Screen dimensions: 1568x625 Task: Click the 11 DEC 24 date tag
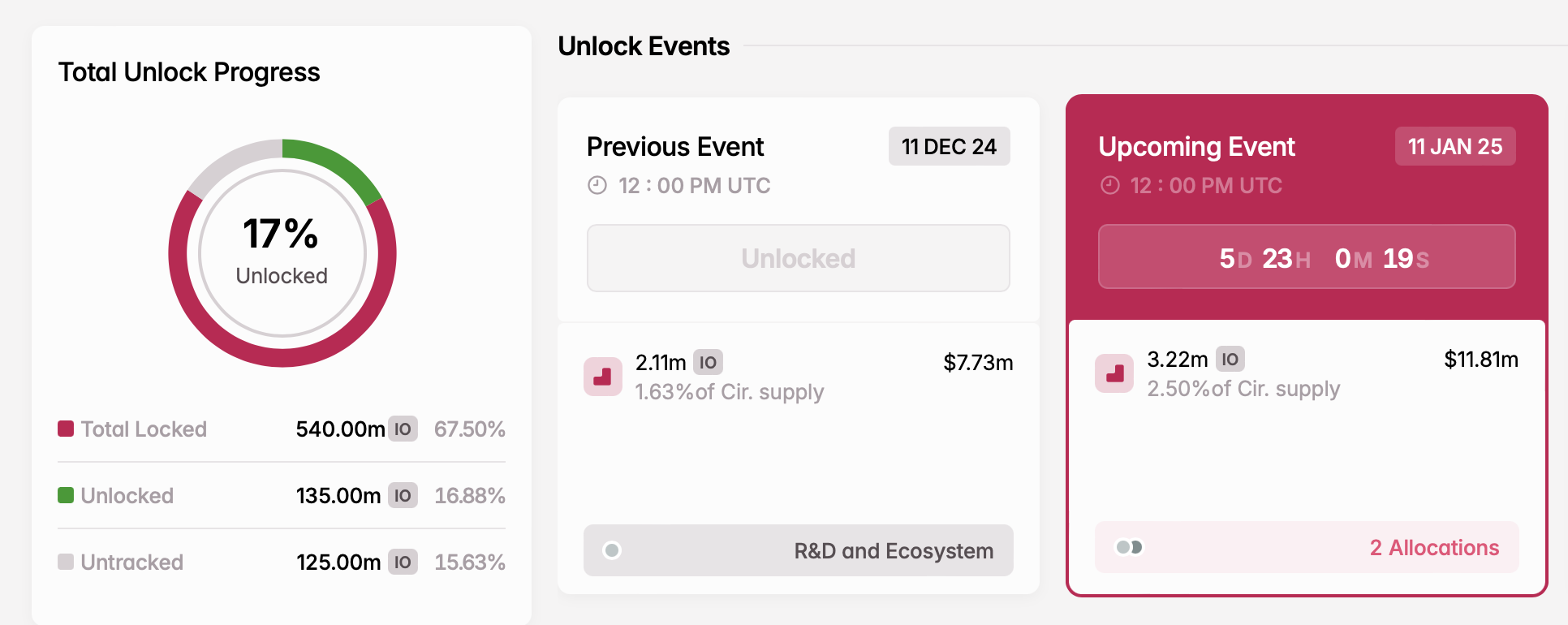(x=949, y=147)
